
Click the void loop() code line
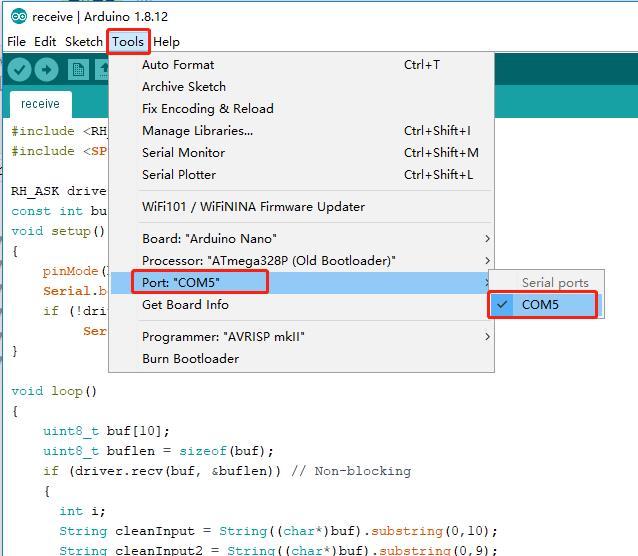(54, 391)
